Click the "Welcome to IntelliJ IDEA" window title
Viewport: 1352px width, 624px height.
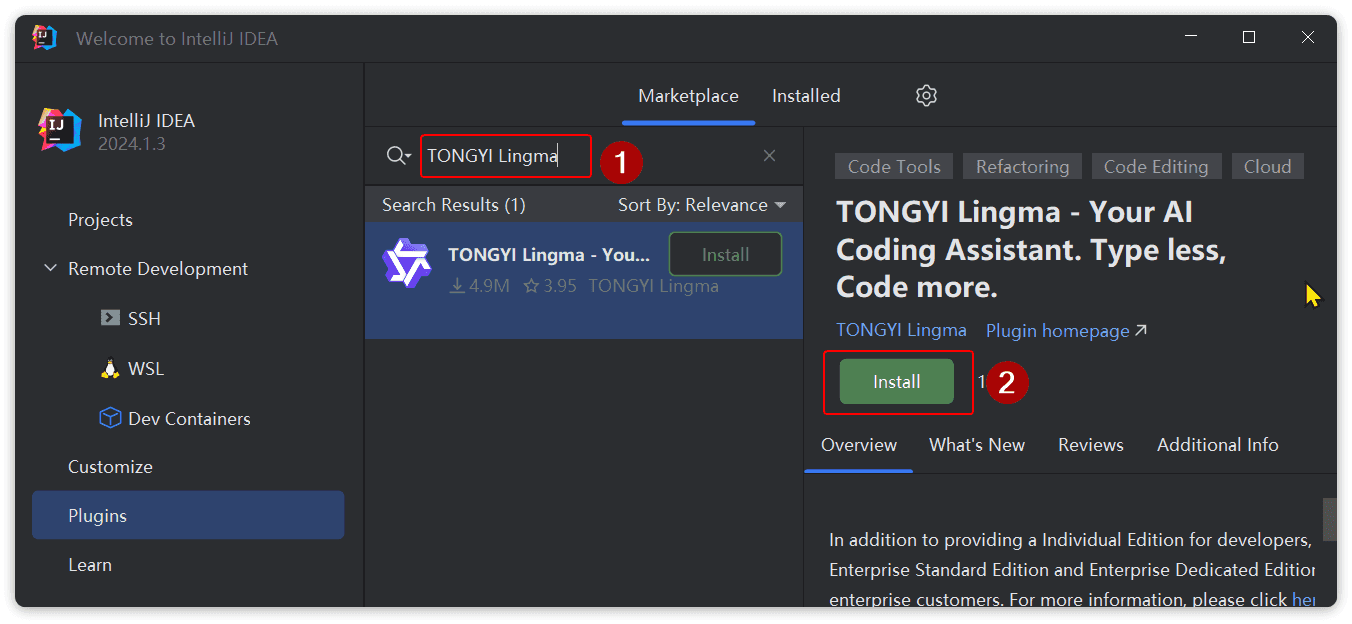(x=177, y=39)
